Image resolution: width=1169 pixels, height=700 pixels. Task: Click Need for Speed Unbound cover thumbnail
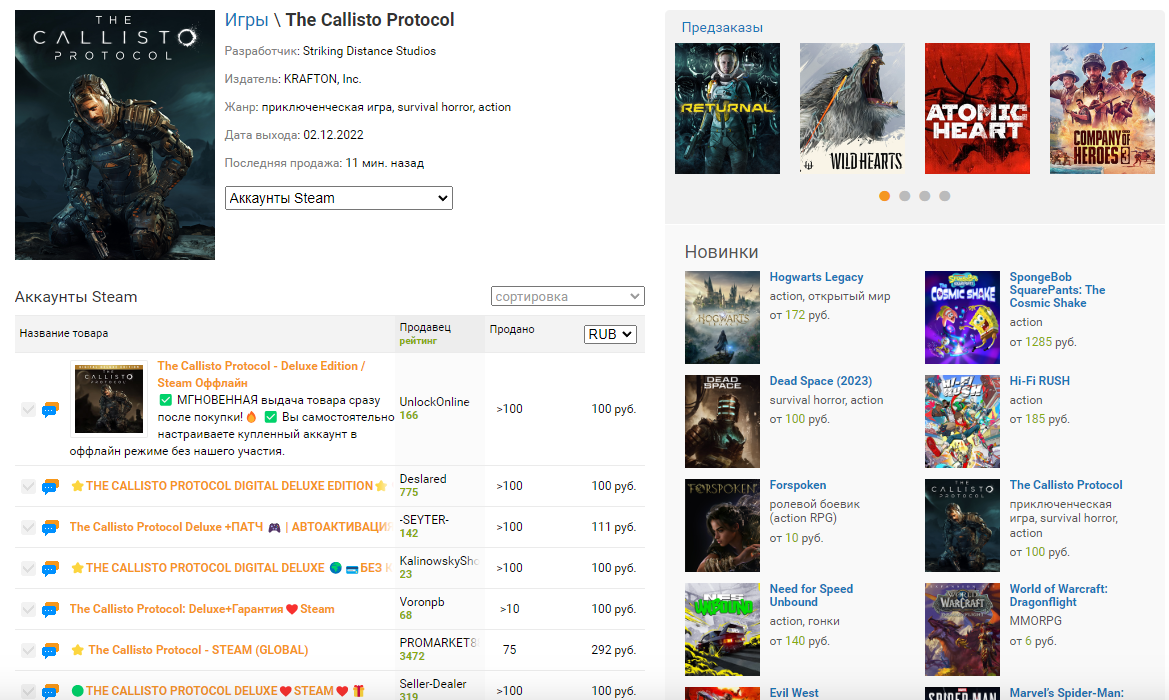(x=722, y=629)
